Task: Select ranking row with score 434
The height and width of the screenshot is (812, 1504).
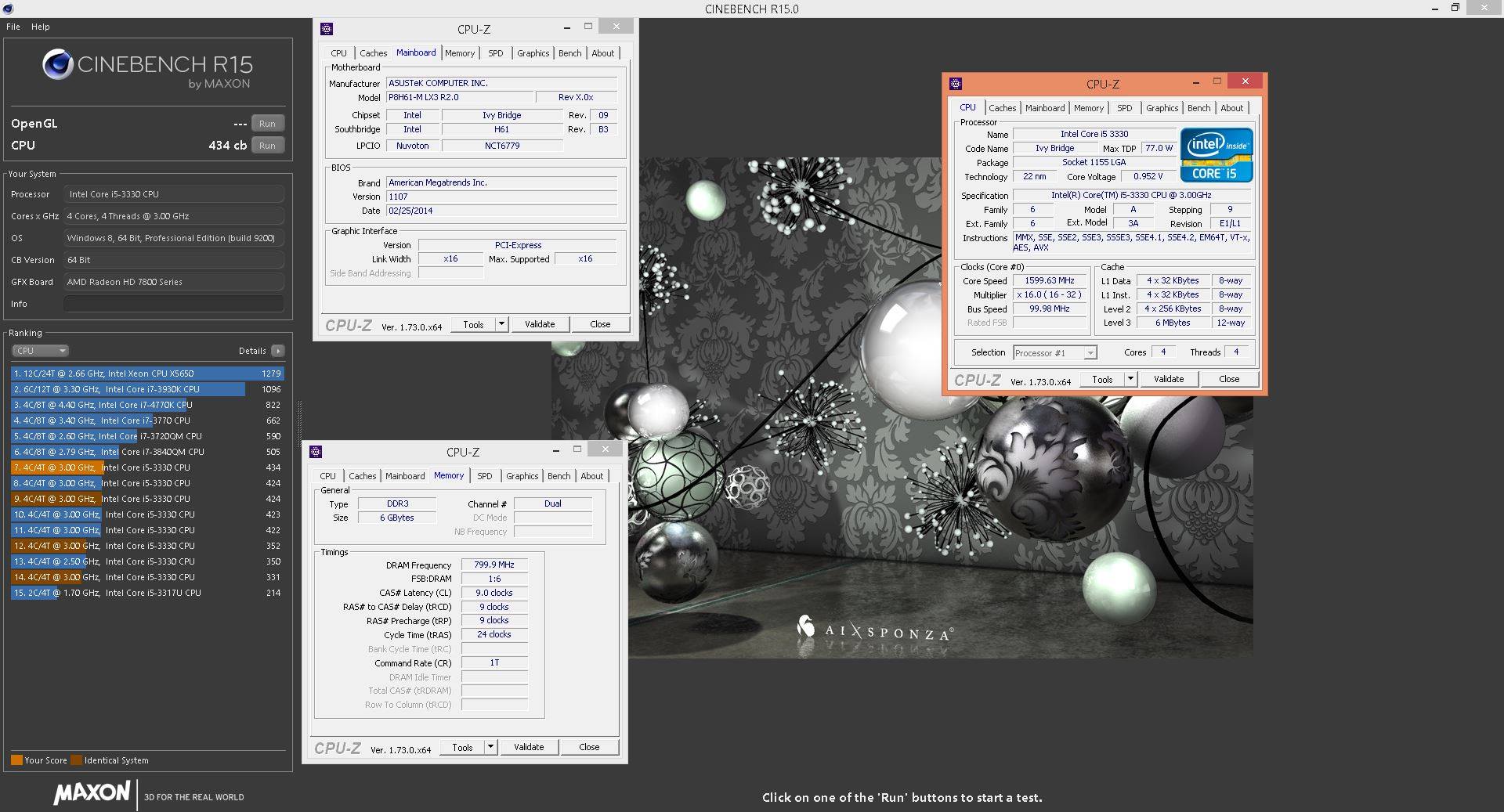Action: (147, 467)
